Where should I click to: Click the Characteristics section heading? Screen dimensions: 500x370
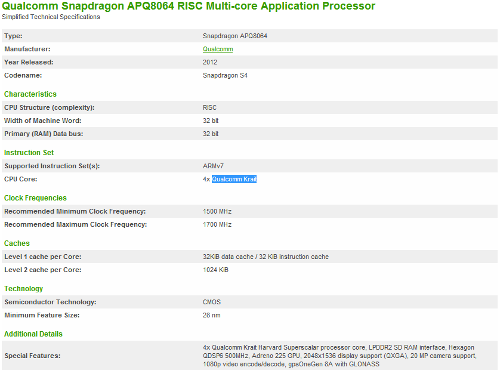[x=30, y=94]
